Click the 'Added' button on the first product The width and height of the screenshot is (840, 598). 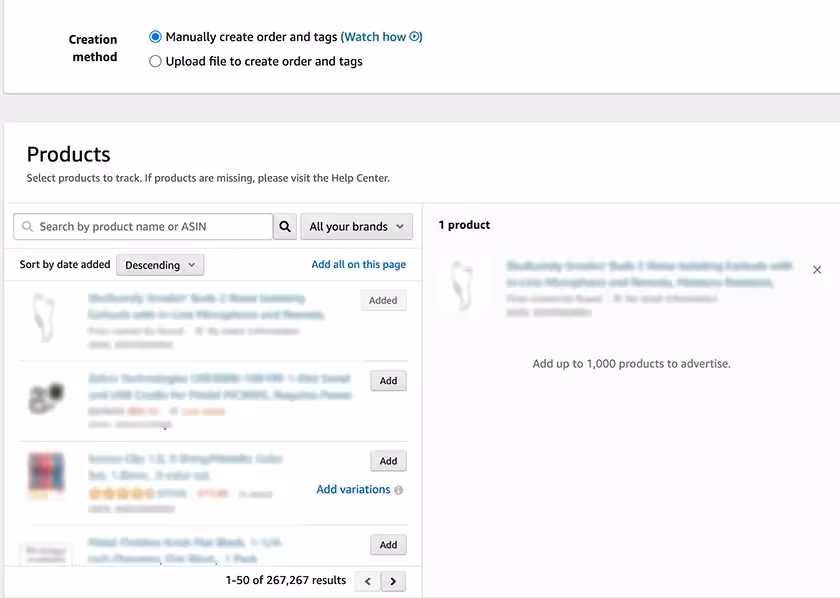tap(383, 300)
